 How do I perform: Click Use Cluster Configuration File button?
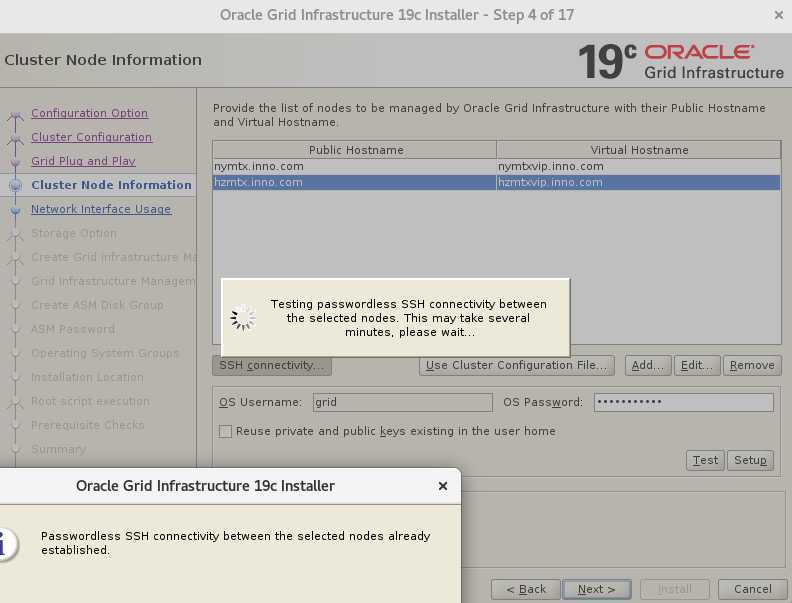pos(516,365)
